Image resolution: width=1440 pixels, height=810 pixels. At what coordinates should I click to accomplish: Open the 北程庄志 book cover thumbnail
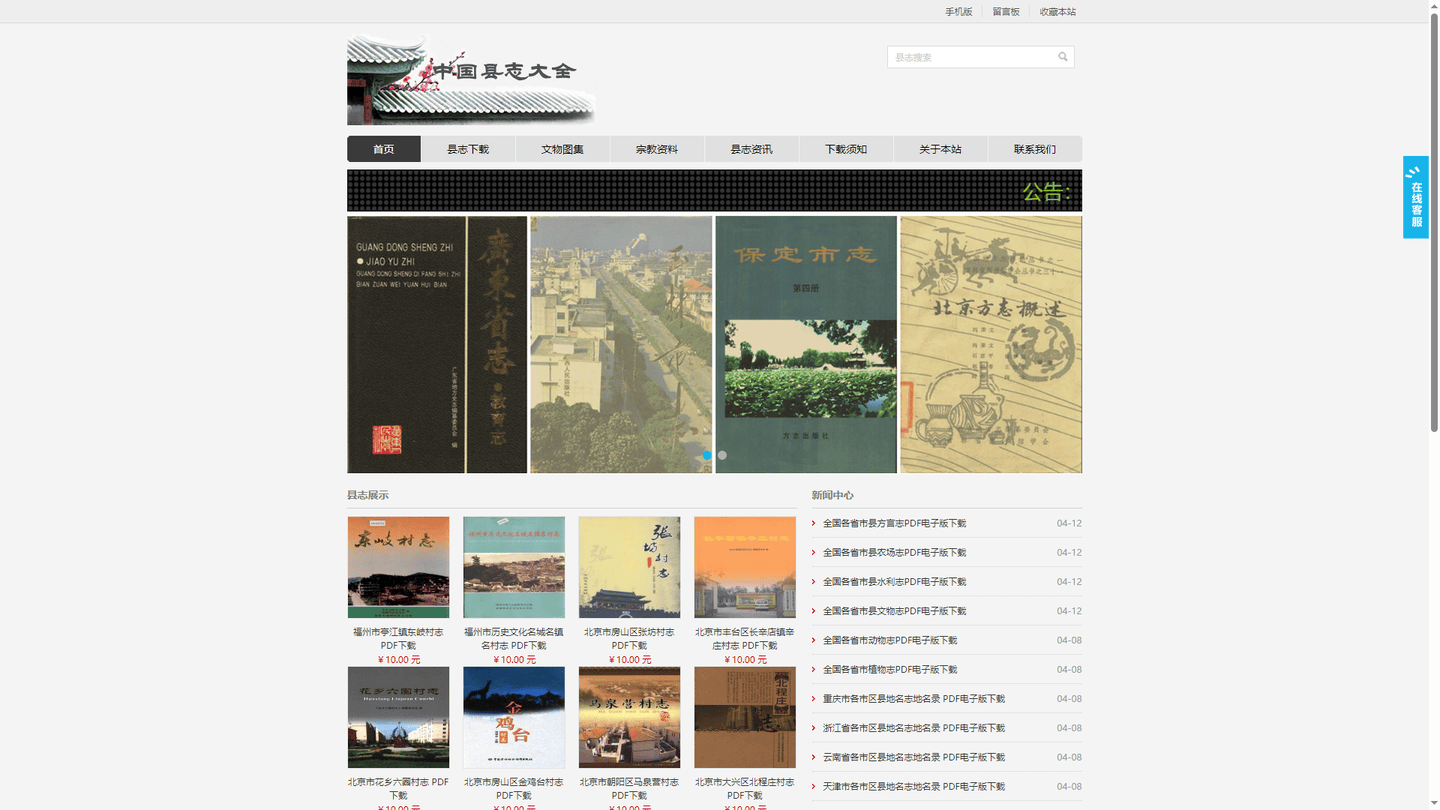pyautogui.click(x=745, y=718)
